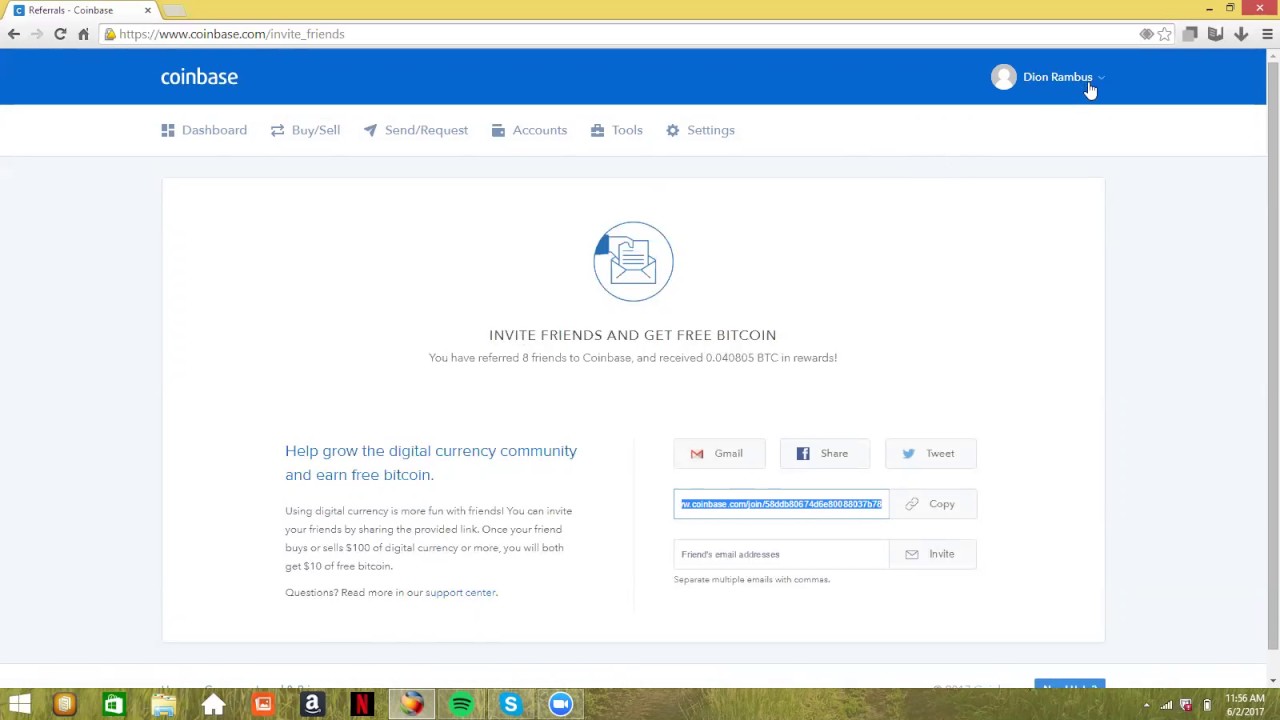Click the browser home icon
1280x720 pixels.
click(x=83, y=34)
